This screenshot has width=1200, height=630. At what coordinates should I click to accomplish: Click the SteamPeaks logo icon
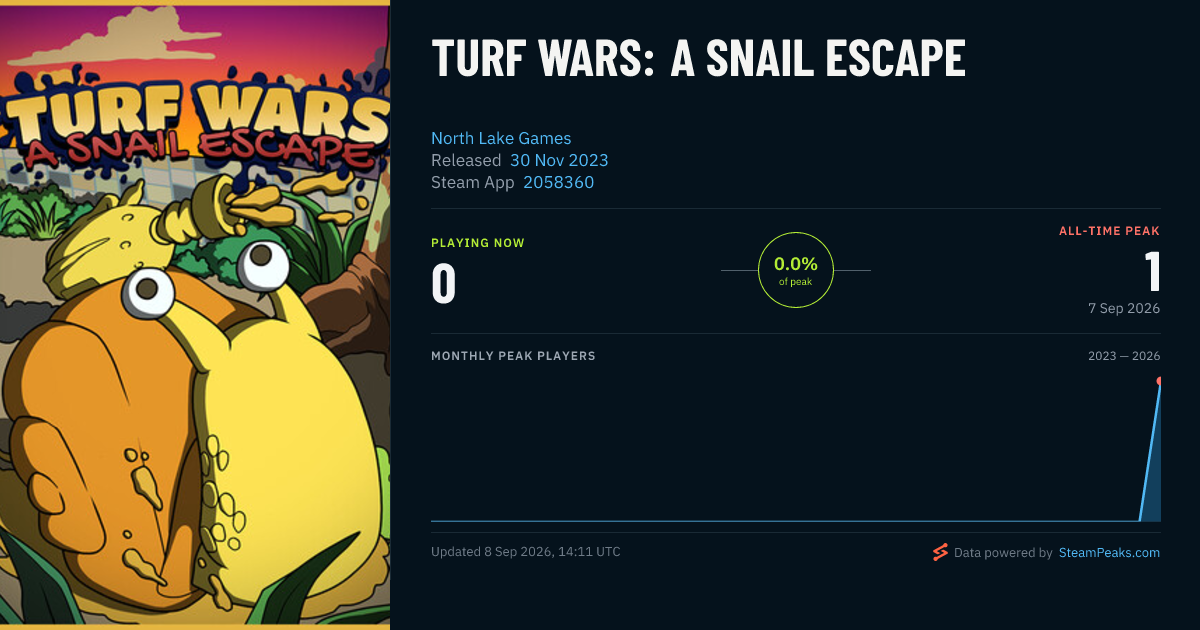[x=939, y=552]
